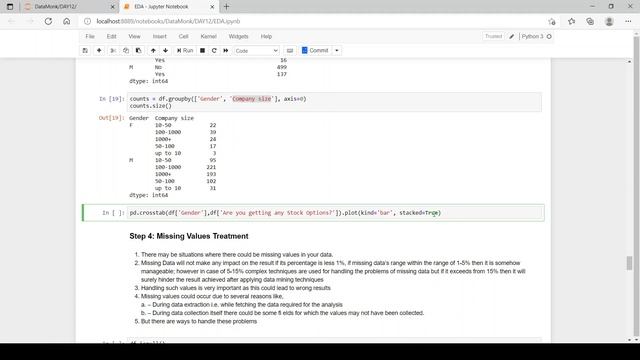Click the Step 4: Missing Values Treatment heading
640x360 pixels.
(189, 236)
